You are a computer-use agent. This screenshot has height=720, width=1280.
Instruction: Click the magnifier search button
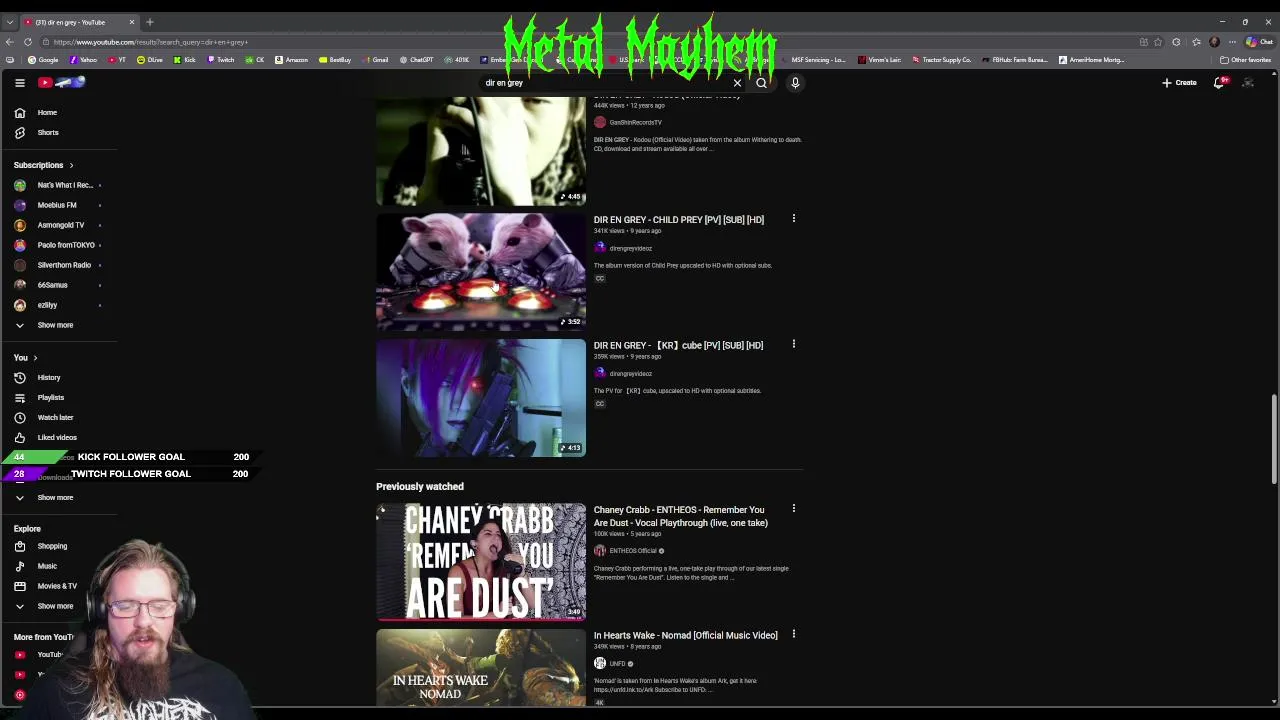pos(761,83)
